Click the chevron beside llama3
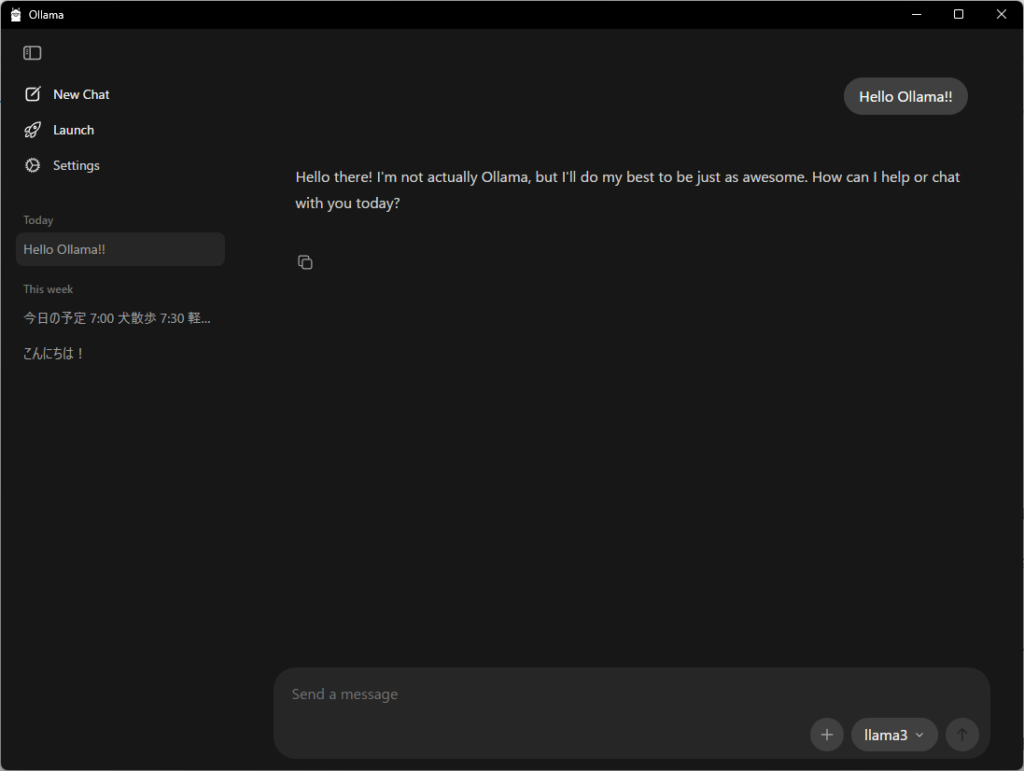1024x771 pixels. point(920,736)
